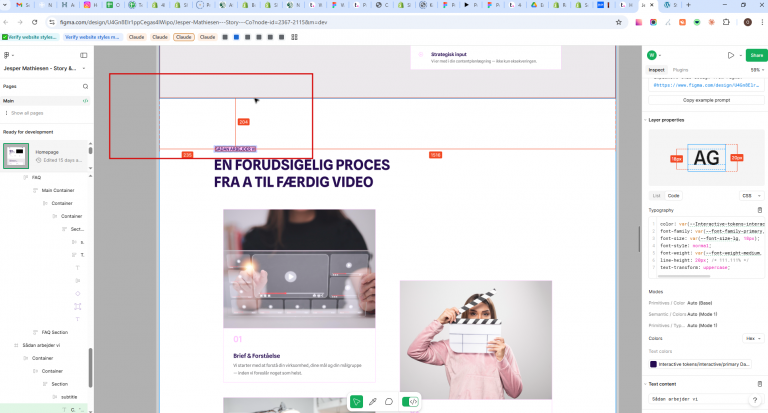The height and width of the screenshot is (413, 768).
Task: Copy Typography code with clipboard icon
Action: coord(760,210)
